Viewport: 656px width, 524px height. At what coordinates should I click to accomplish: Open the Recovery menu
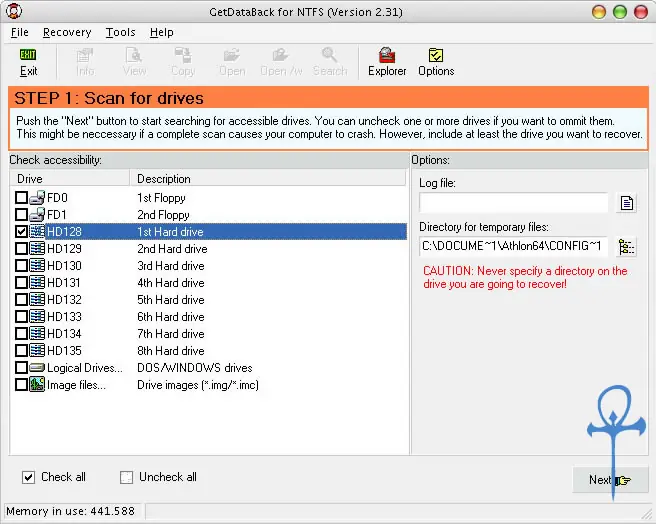tap(67, 32)
